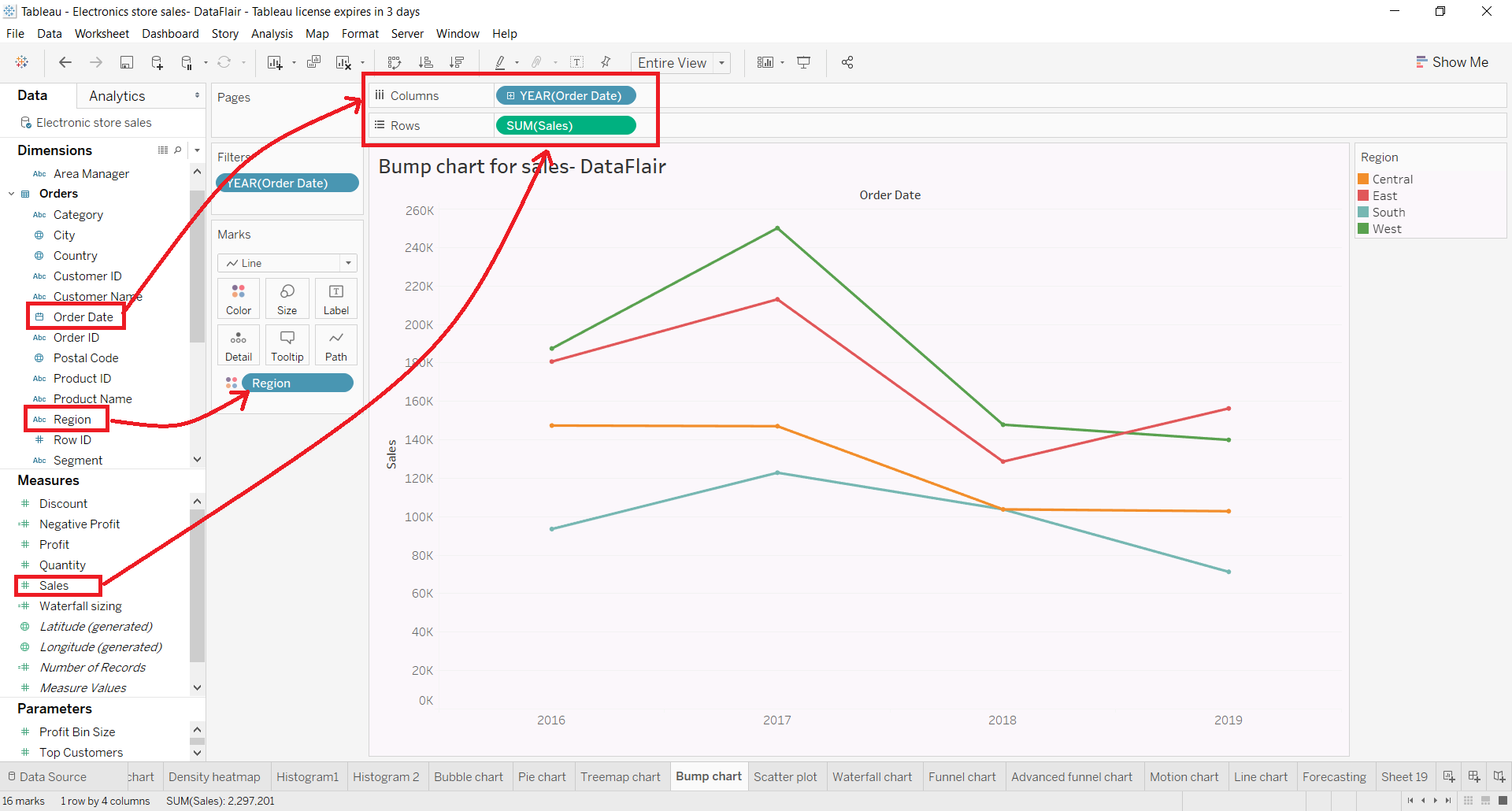Screen dimensions: 1512x811
Task: Select the red East swatch in Region legend
Action: tap(1365, 195)
